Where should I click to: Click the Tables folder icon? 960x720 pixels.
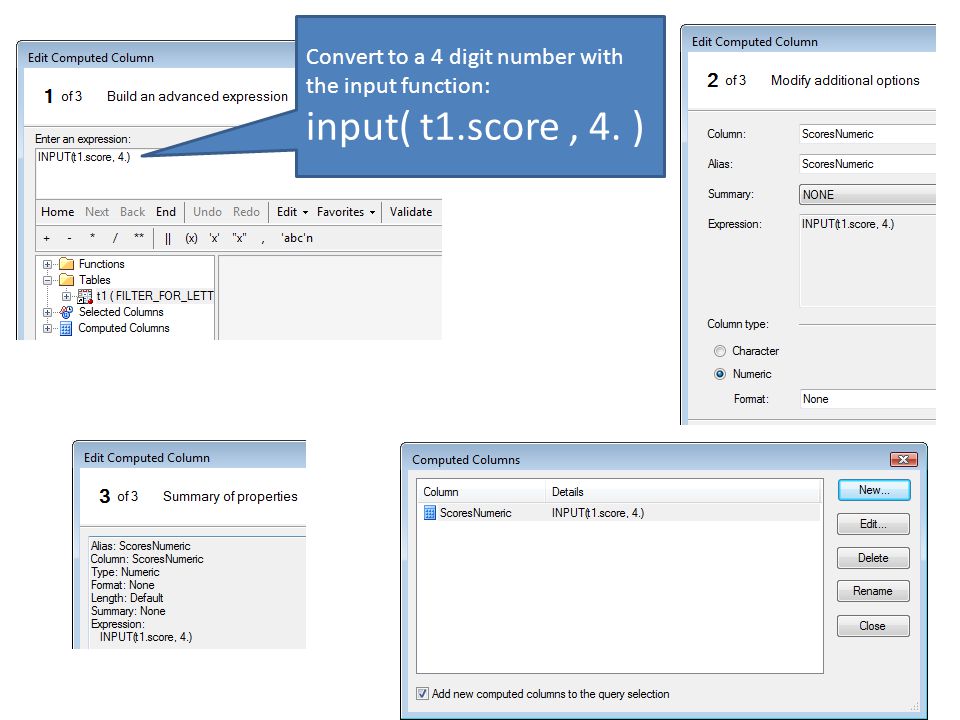pyautogui.click(x=66, y=280)
